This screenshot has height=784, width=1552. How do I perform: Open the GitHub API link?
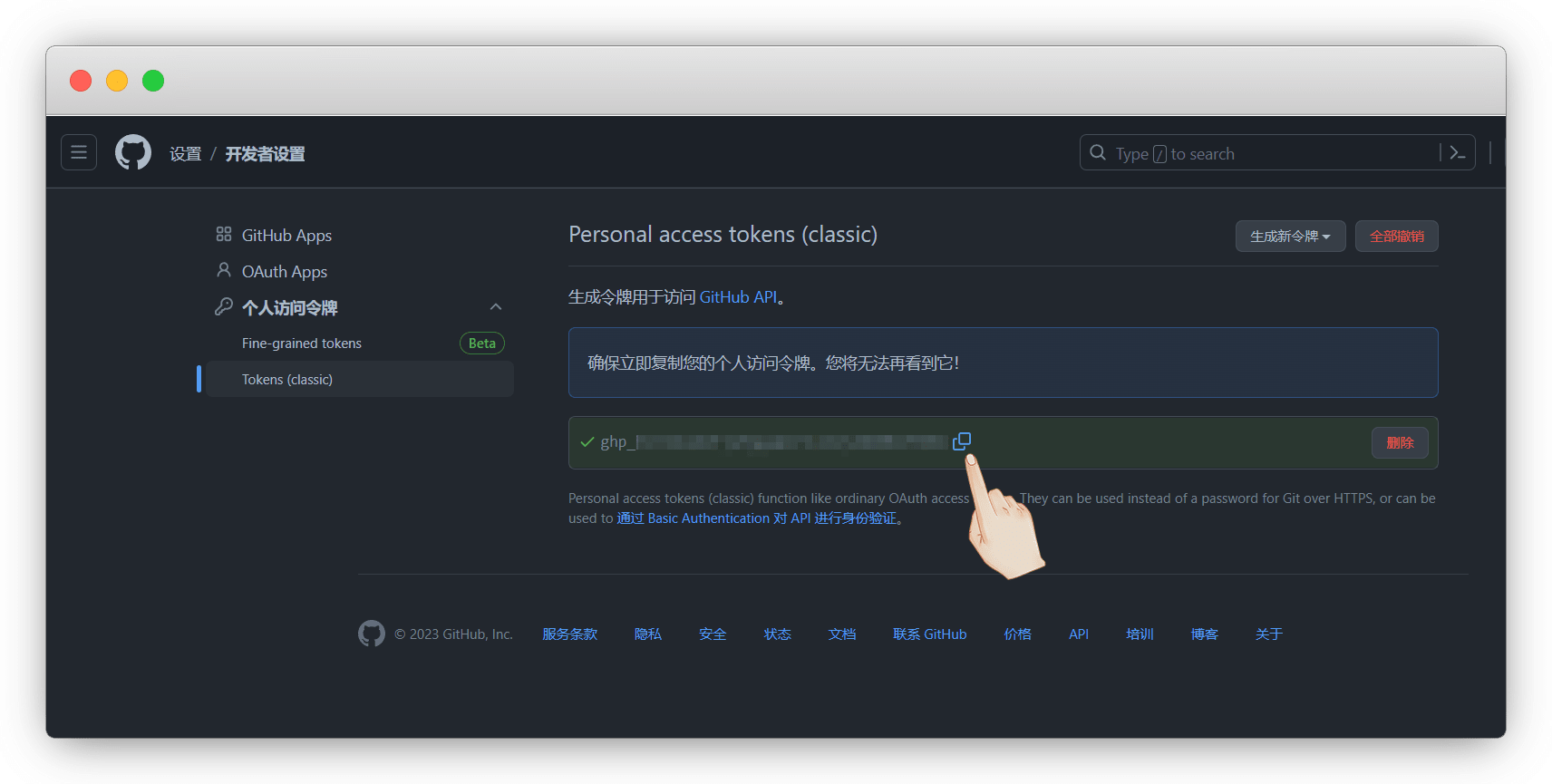click(738, 297)
